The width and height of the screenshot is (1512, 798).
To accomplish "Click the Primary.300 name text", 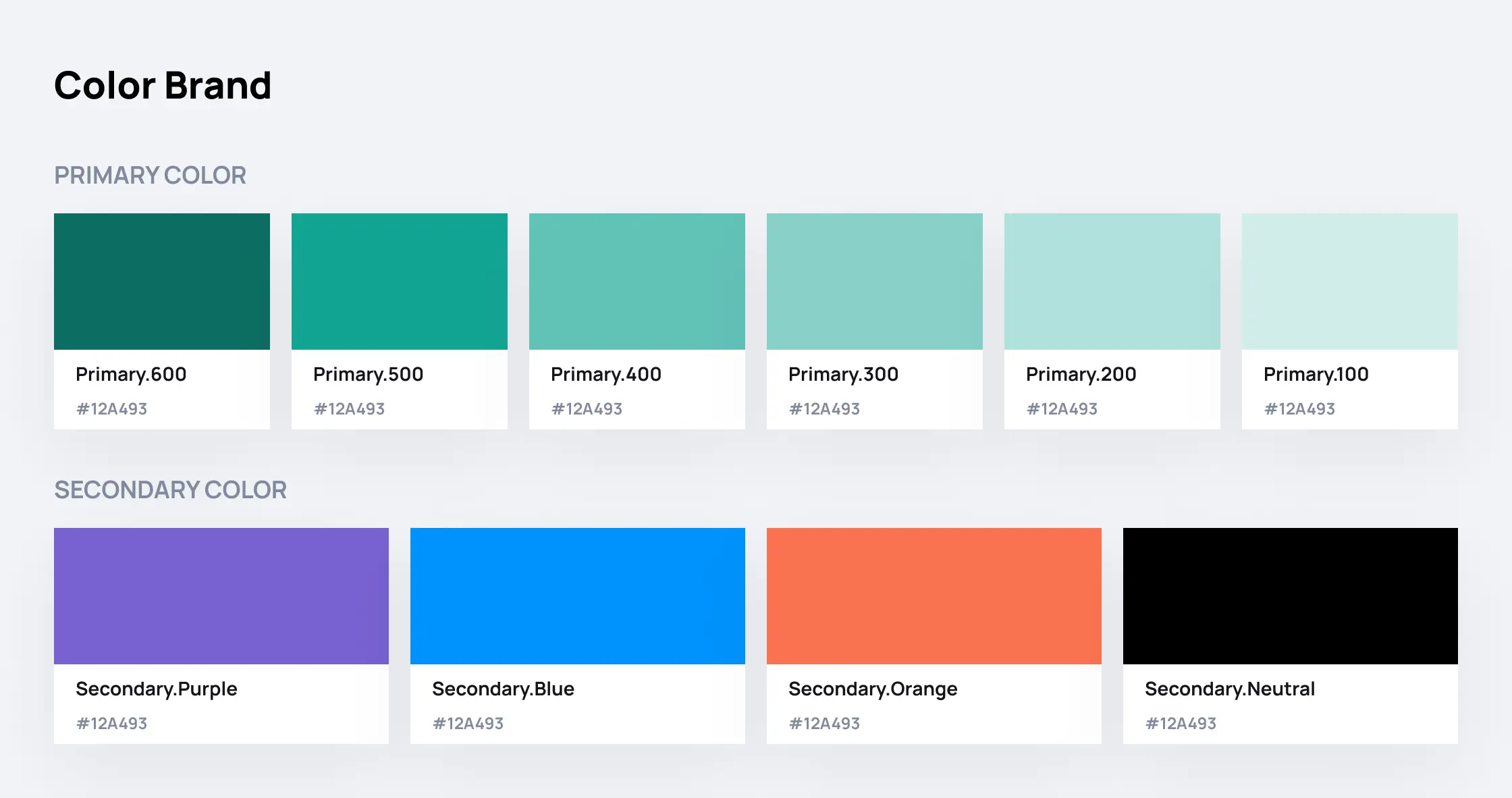I will [843, 374].
